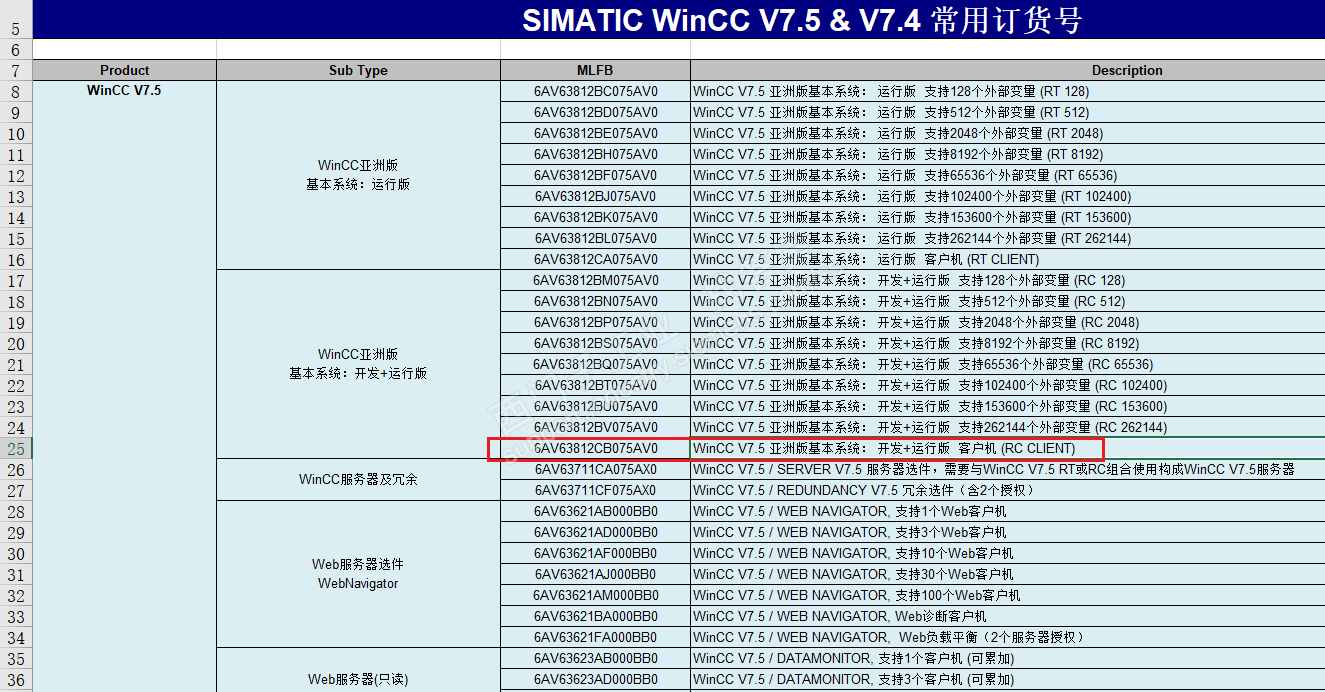
Task: Click MLFB cell 6AV63812BQ075AV0
Action: click(595, 364)
